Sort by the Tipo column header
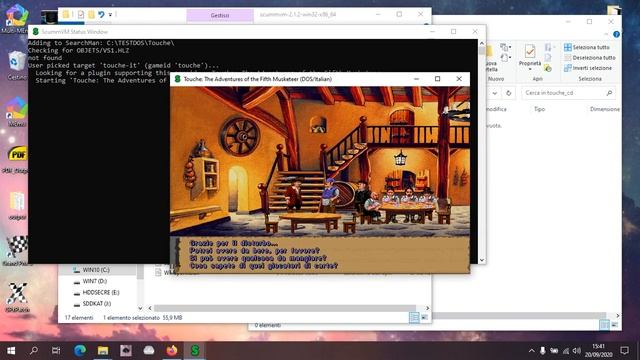640x360 pixels. point(540,109)
